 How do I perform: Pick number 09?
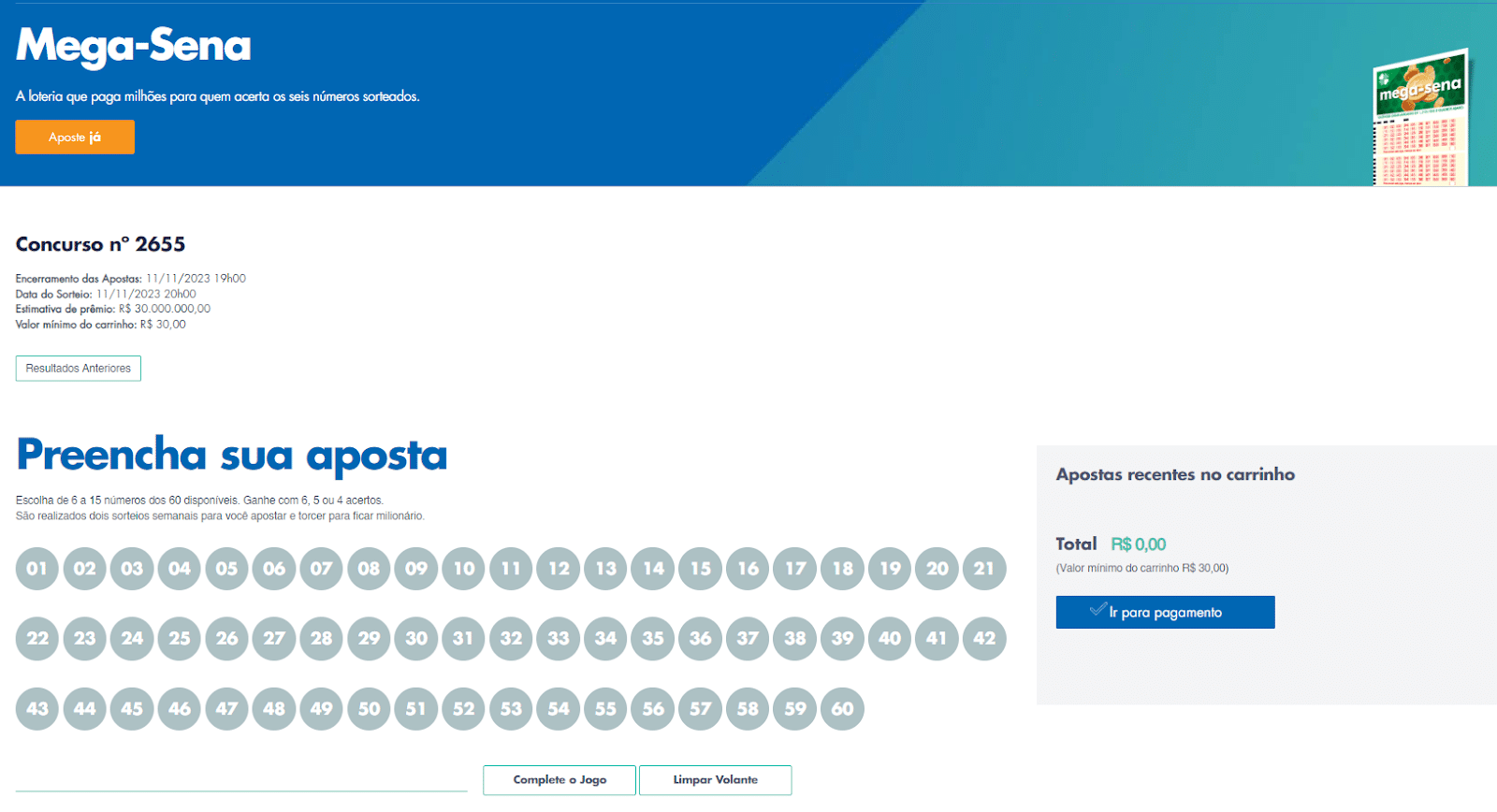point(416,569)
